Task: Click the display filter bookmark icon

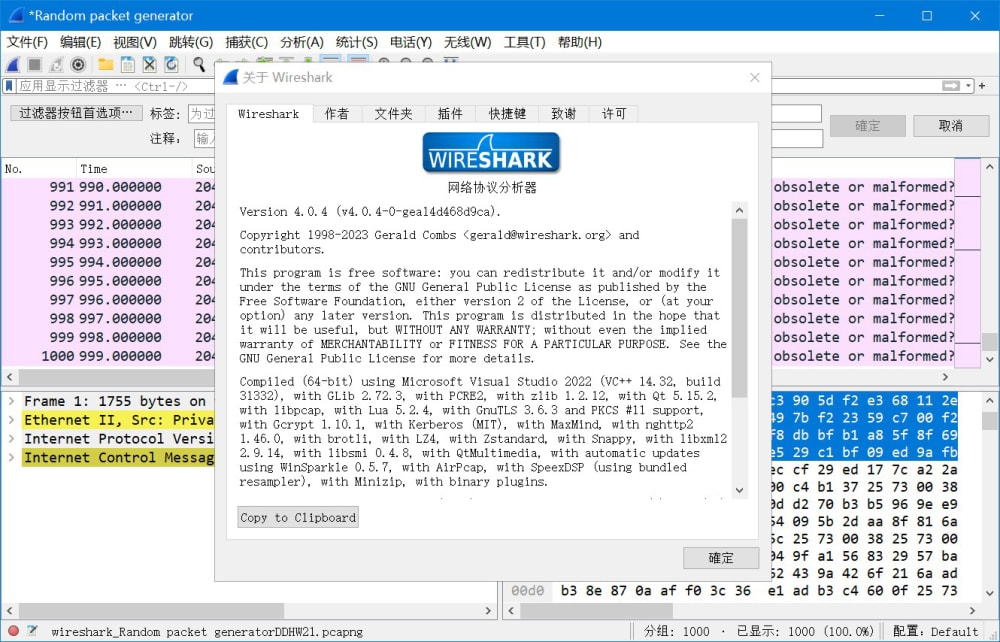Action: pos(9,86)
